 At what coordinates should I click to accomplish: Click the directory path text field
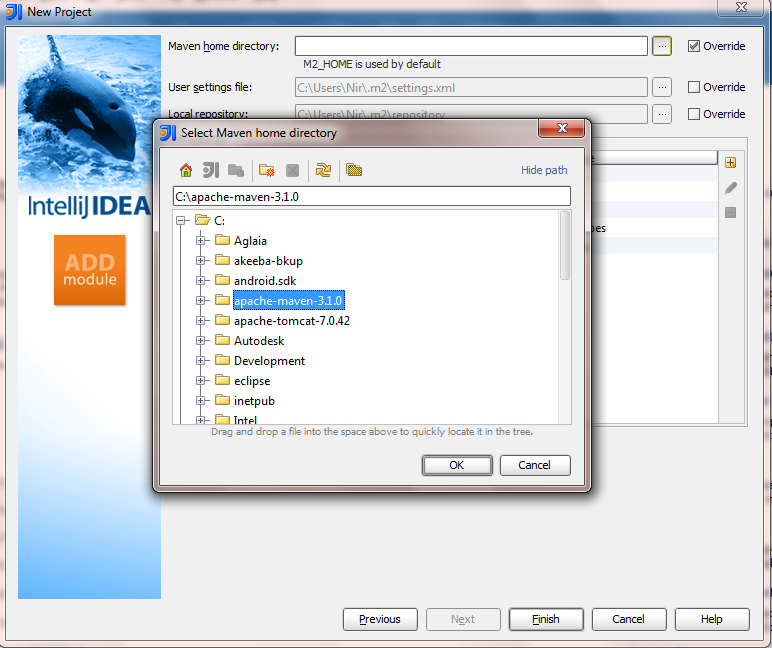pyautogui.click(x=371, y=196)
